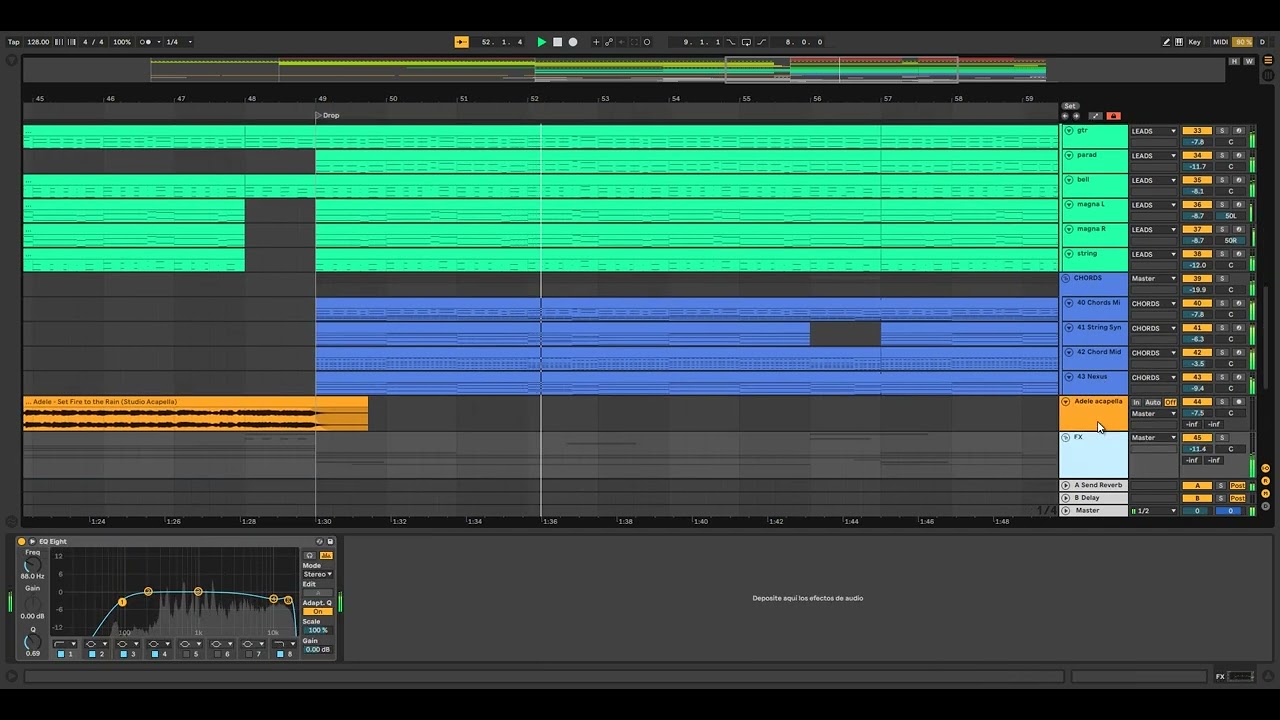Unfold the bell track
Screen dimensions: 1280x720
click(x=1068, y=180)
